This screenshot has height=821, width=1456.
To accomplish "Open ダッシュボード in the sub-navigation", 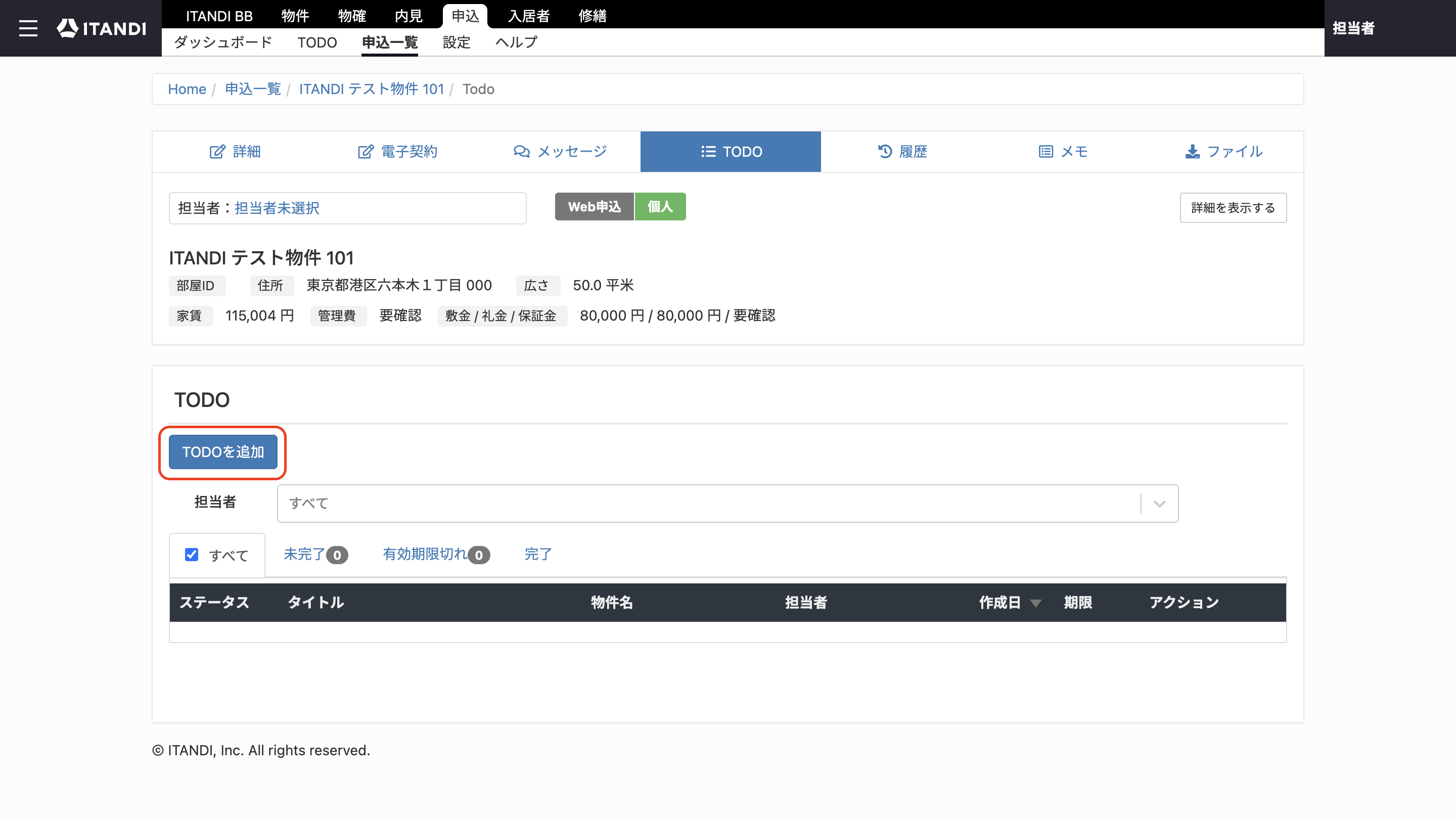I will click(x=223, y=42).
